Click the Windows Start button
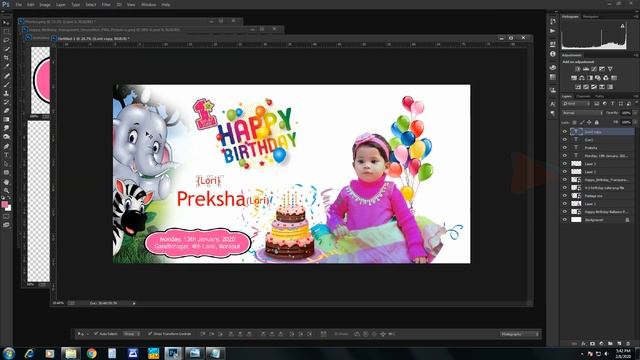The height and width of the screenshot is (360, 640). pos(9,353)
